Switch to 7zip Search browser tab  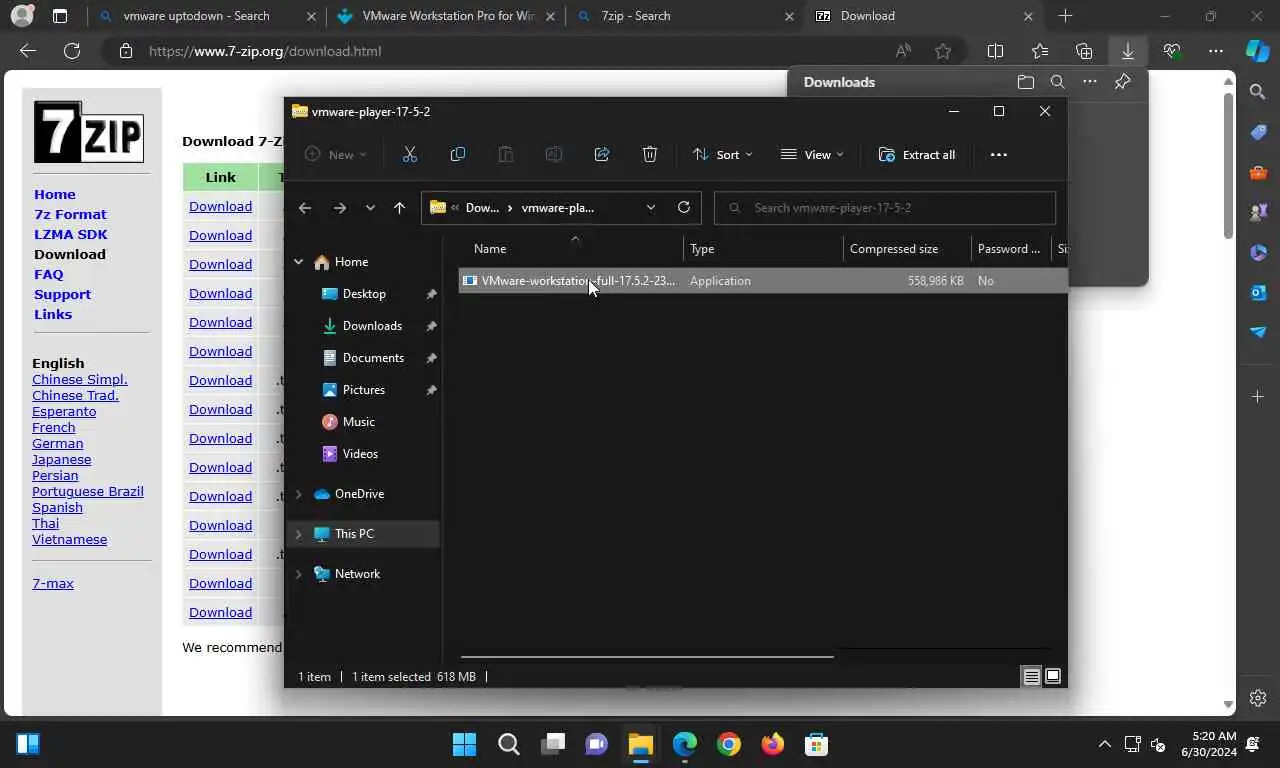click(x=684, y=16)
